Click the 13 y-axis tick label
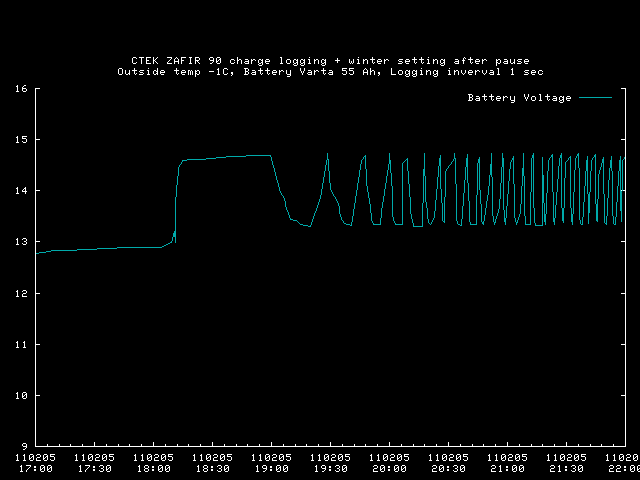 pos(21,242)
